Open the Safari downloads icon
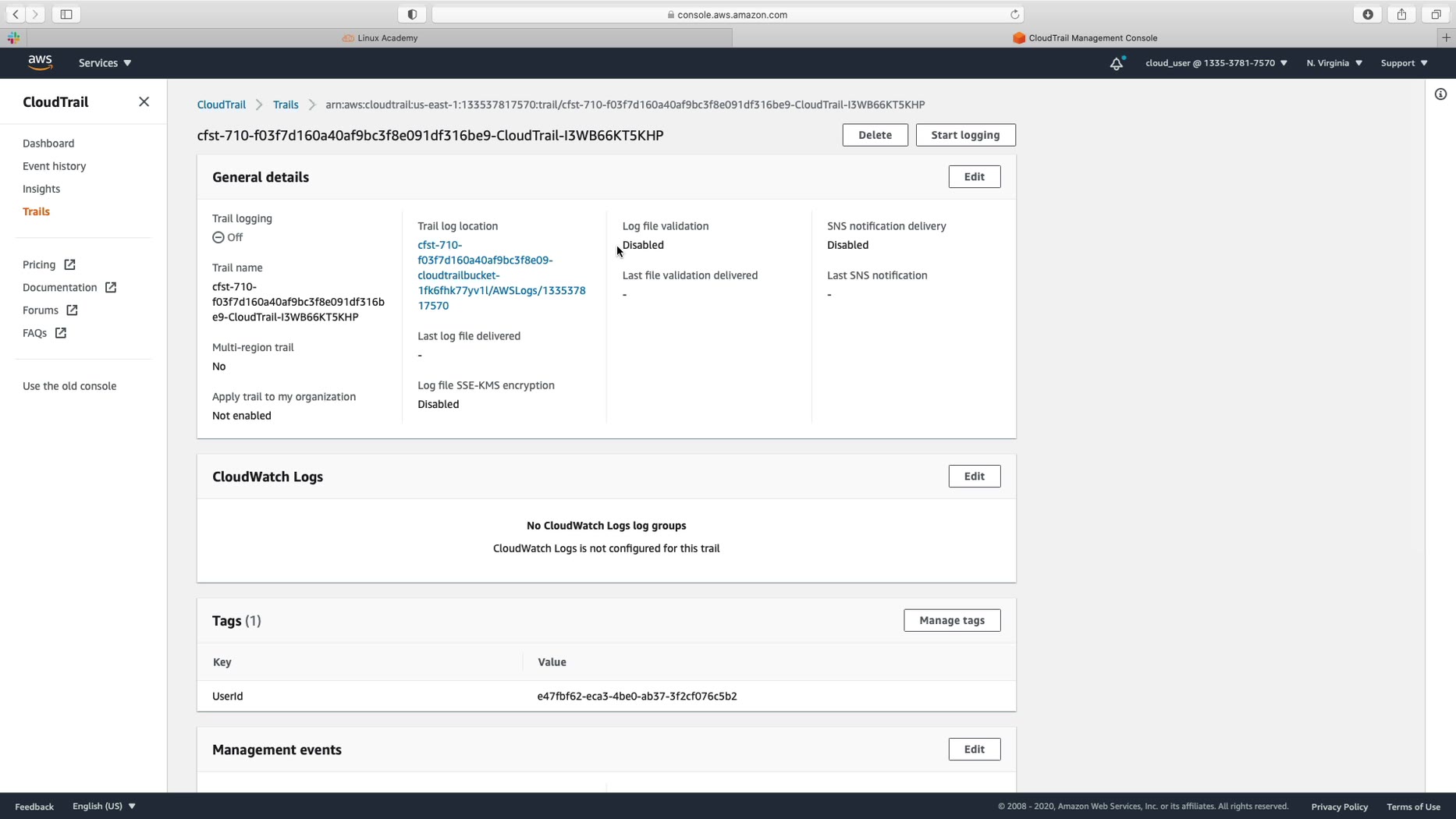This screenshot has height=819, width=1456. (1368, 14)
